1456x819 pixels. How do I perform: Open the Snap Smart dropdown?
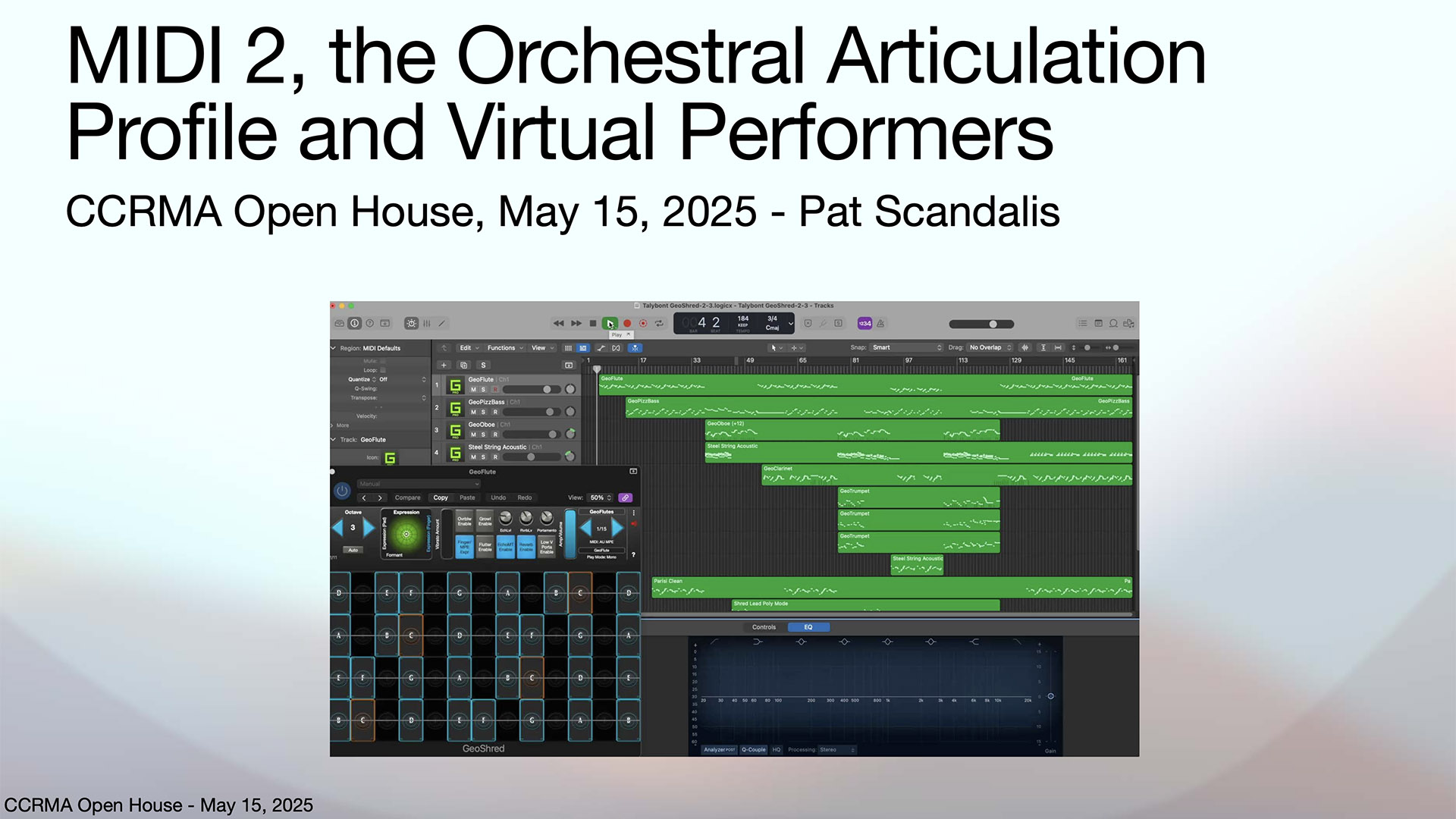pos(906,348)
